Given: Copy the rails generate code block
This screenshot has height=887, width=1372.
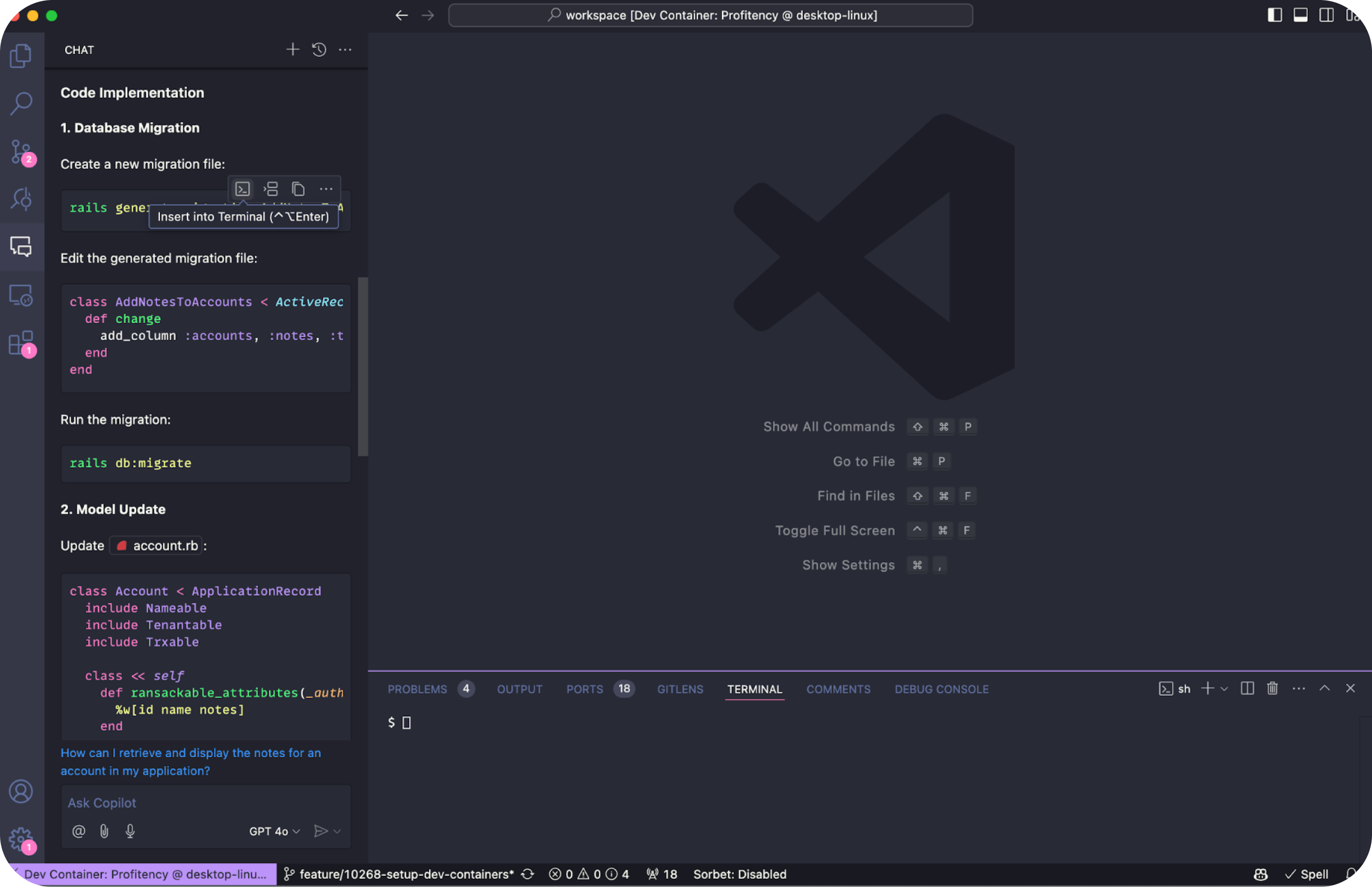Looking at the screenshot, I should [298, 189].
